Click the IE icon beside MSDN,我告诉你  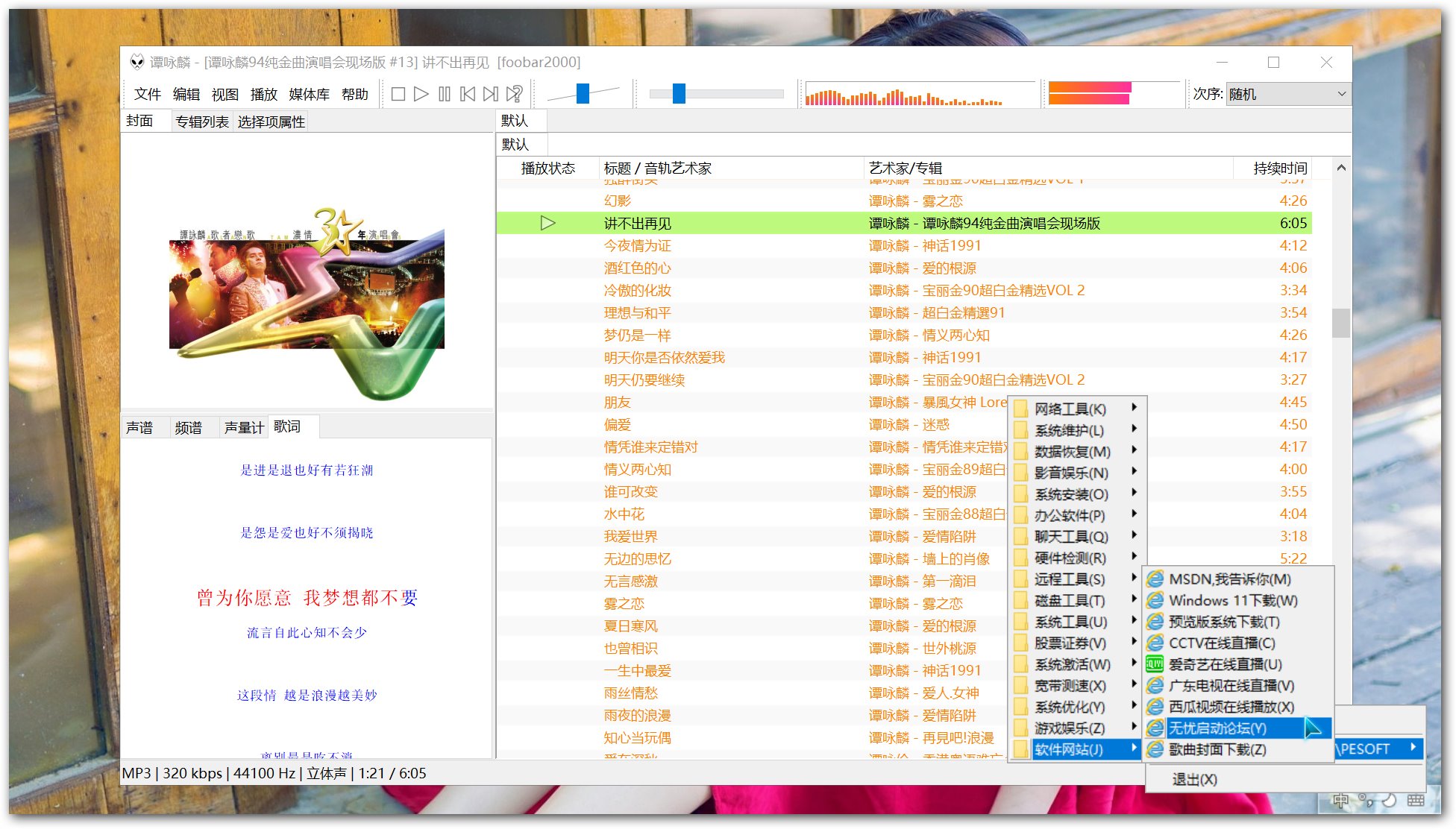click(x=1155, y=579)
